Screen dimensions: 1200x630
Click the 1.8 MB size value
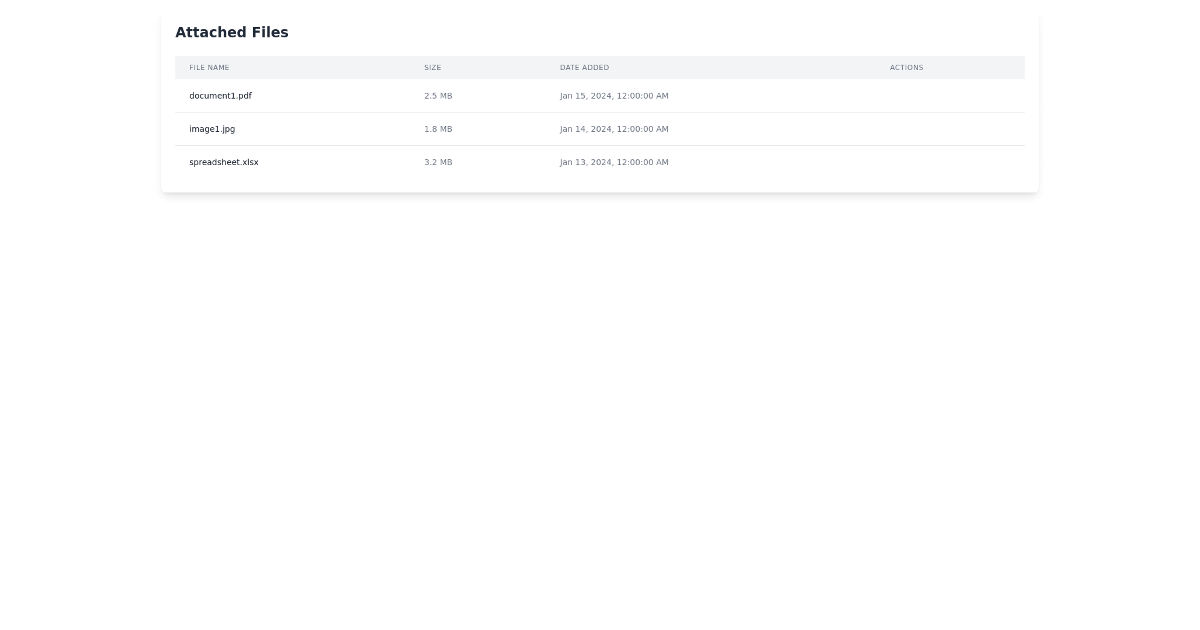[438, 129]
